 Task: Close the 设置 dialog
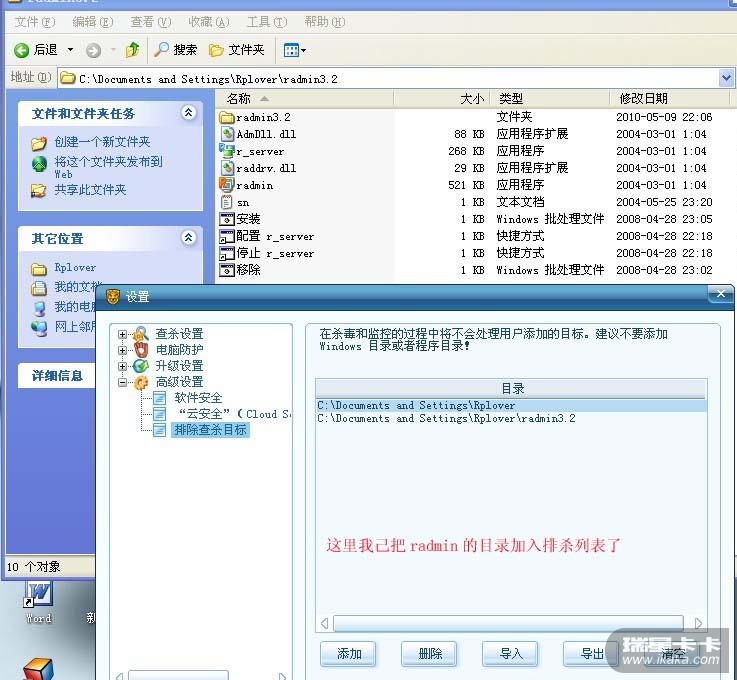point(720,294)
